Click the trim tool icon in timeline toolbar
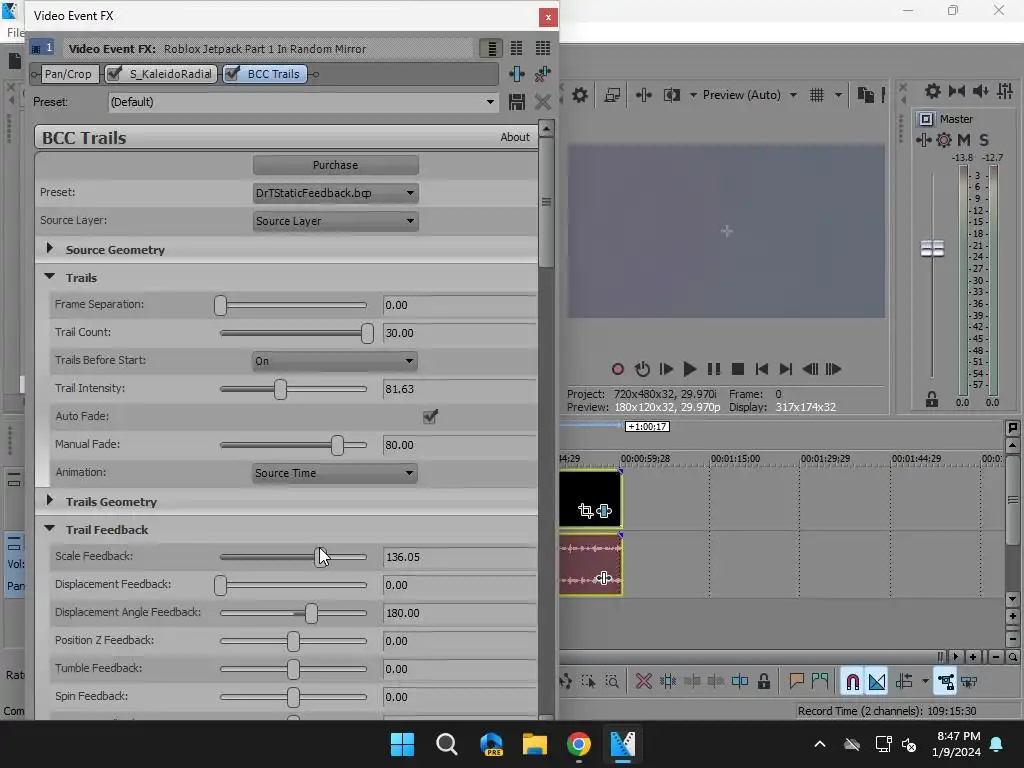Image resolution: width=1024 pixels, height=768 pixels. coord(668,682)
